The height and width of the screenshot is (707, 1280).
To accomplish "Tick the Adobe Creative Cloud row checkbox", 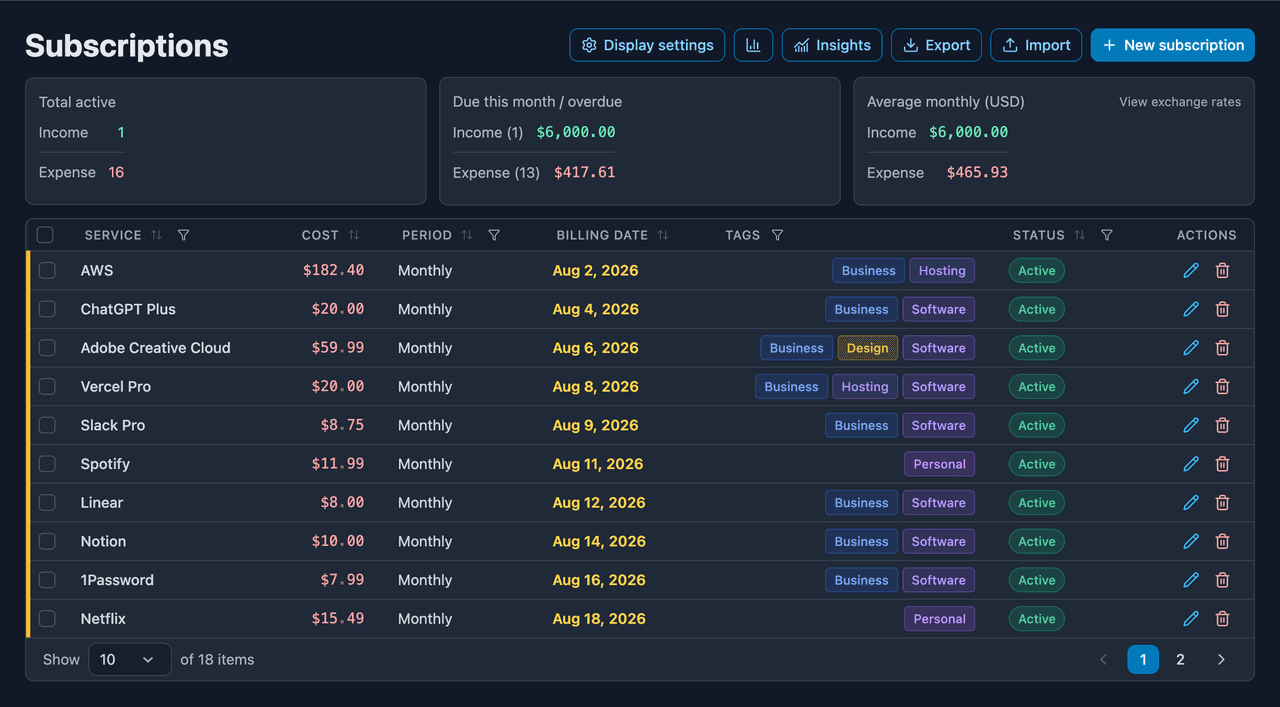I will point(47,348).
